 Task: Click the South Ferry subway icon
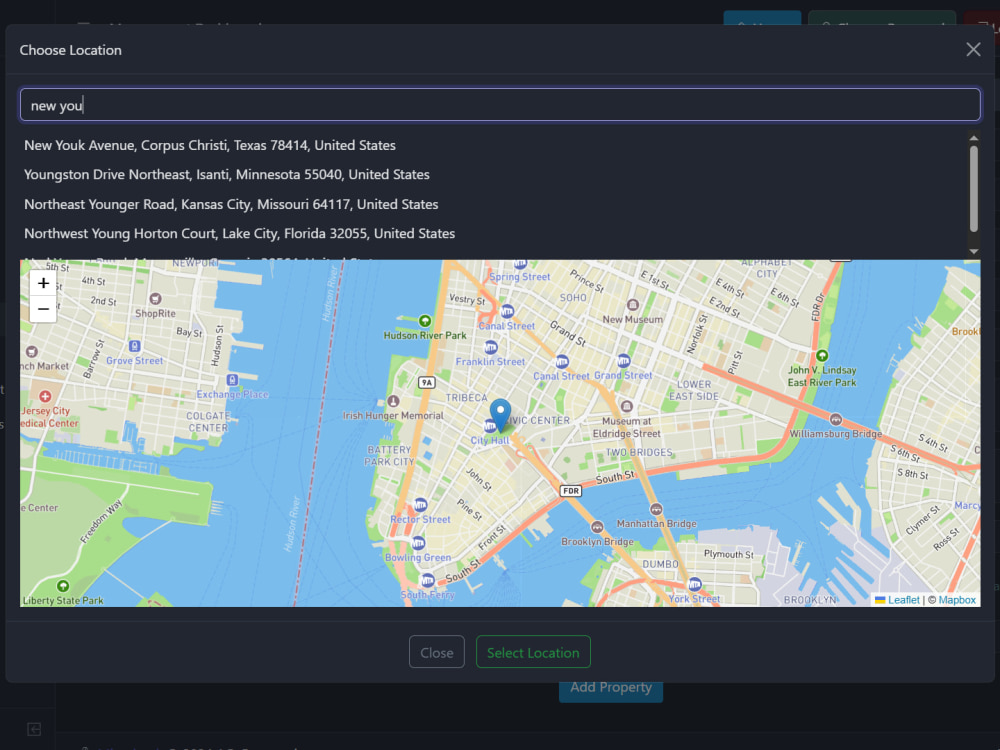[427, 581]
